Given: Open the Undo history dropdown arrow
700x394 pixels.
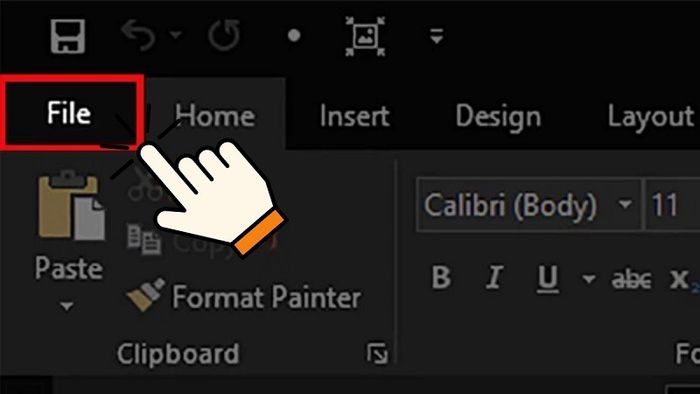Looking at the screenshot, I should click(175, 34).
